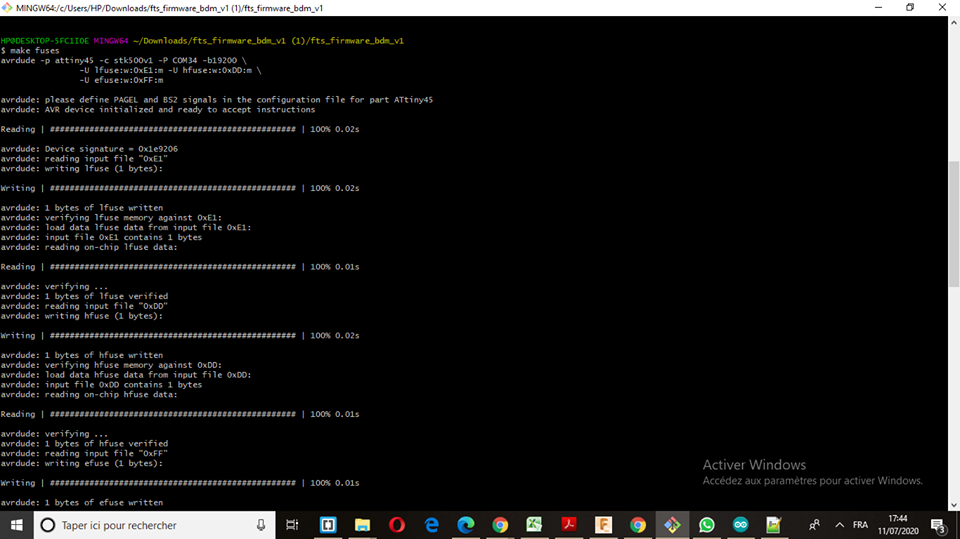Click the taskbar search box
The height and width of the screenshot is (539, 960).
pos(154,525)
